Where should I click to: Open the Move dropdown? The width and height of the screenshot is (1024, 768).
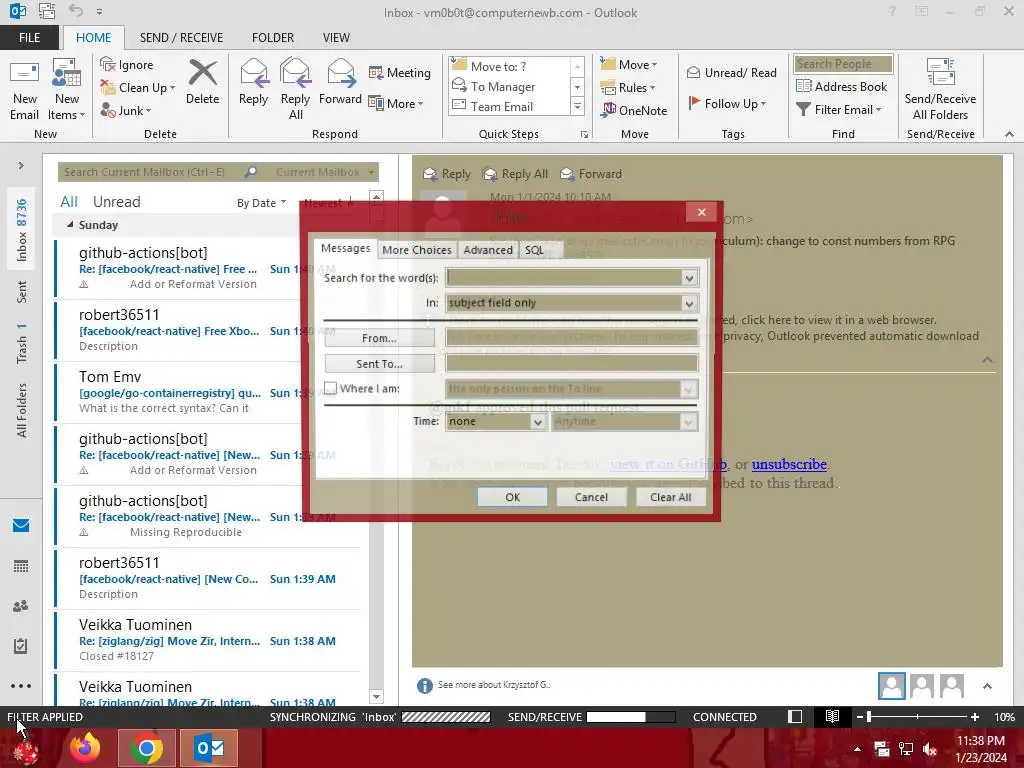(629, 65)
